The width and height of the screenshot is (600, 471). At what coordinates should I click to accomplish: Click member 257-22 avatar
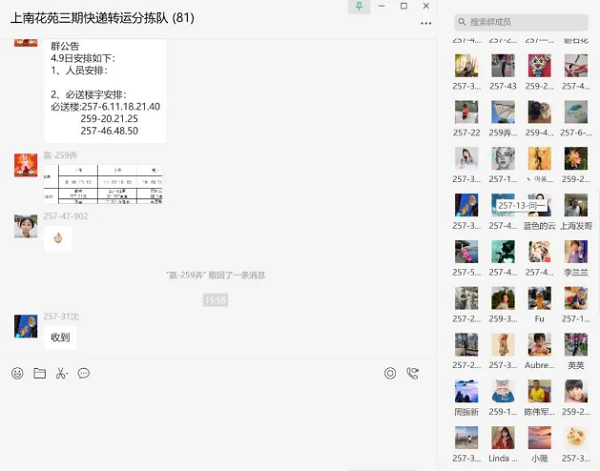point(466,112)
